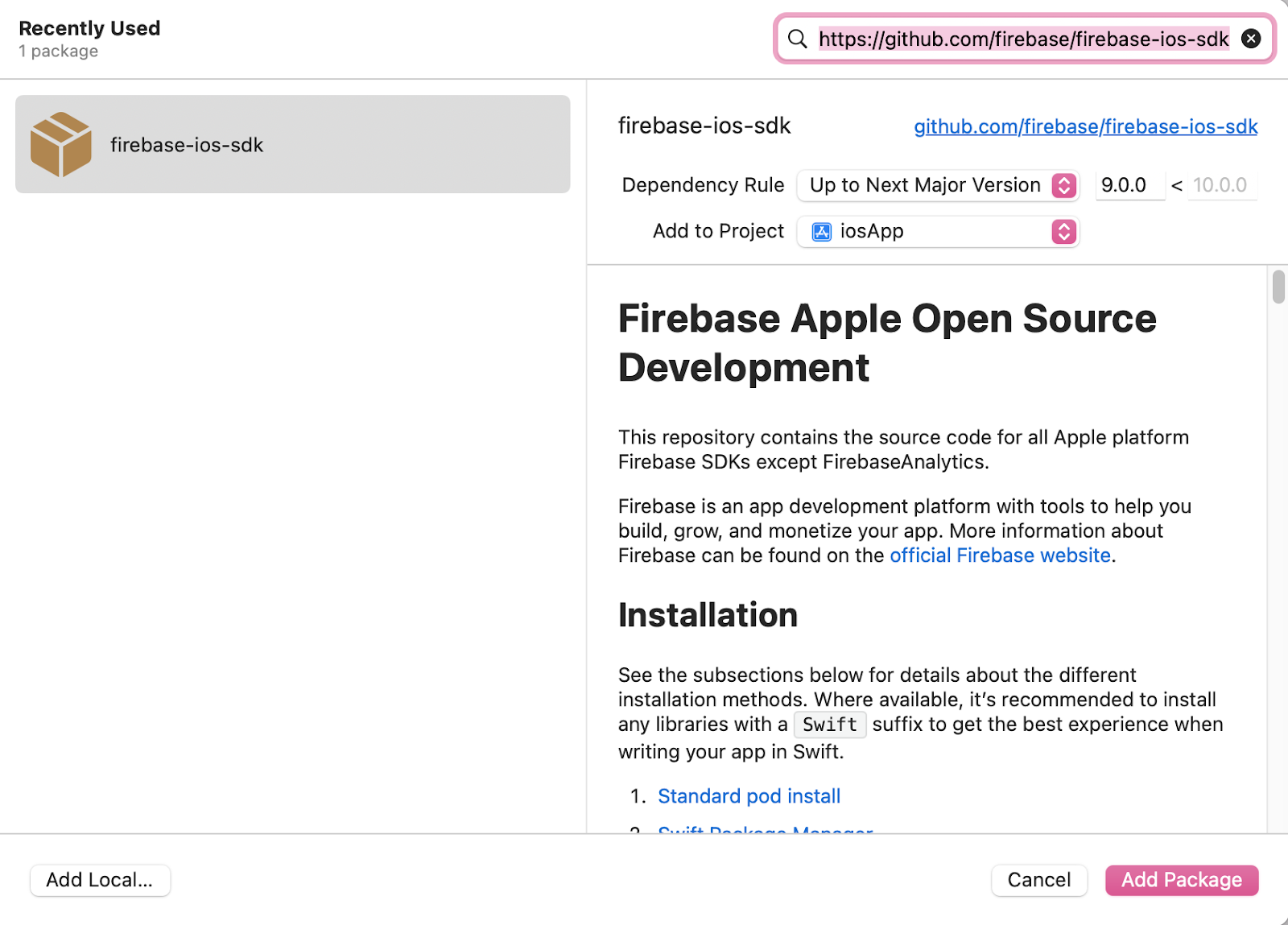Screen dimensions: 1288x925
Task: Open the Standard pod install link
Action: (x=749, y=796)
